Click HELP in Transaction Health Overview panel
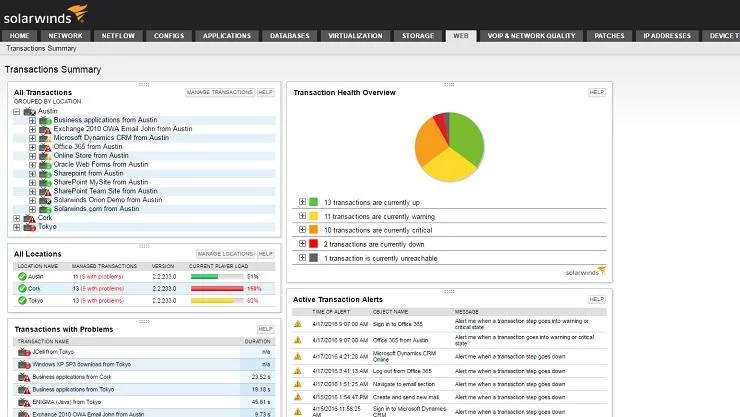Viewport: 740px width, 417px height. [597, 92]
